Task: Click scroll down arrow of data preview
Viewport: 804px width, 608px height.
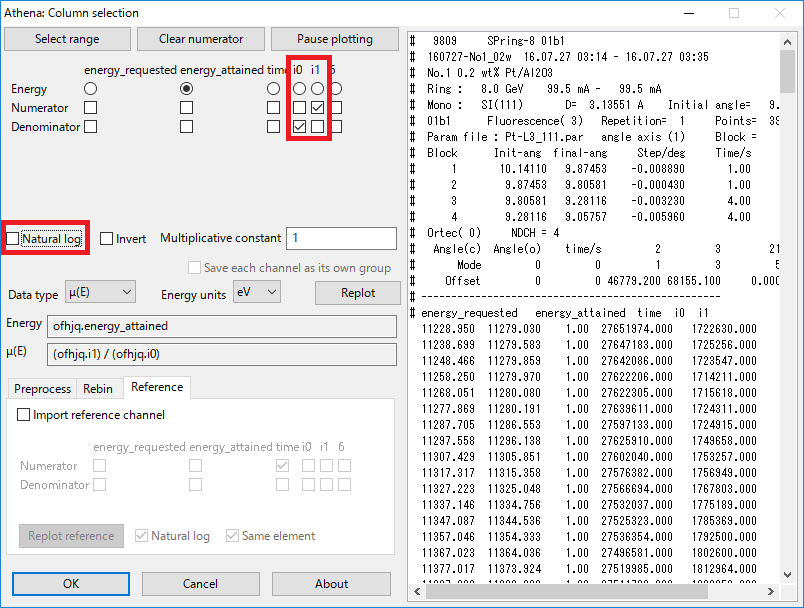Action: (788, 575)
